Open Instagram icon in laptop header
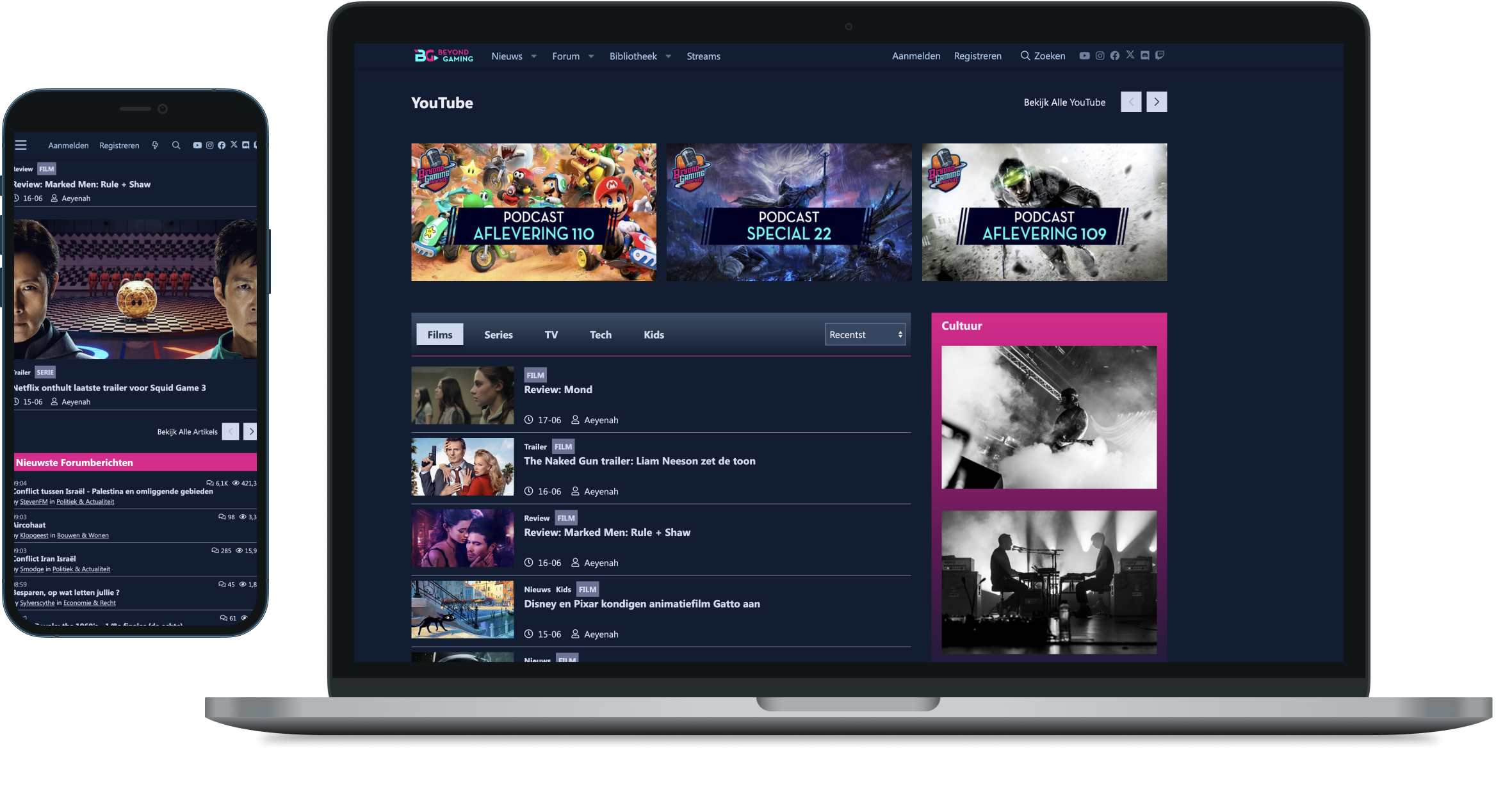Viewport: 1512px width, 785px height. (x=1100, y=56)
